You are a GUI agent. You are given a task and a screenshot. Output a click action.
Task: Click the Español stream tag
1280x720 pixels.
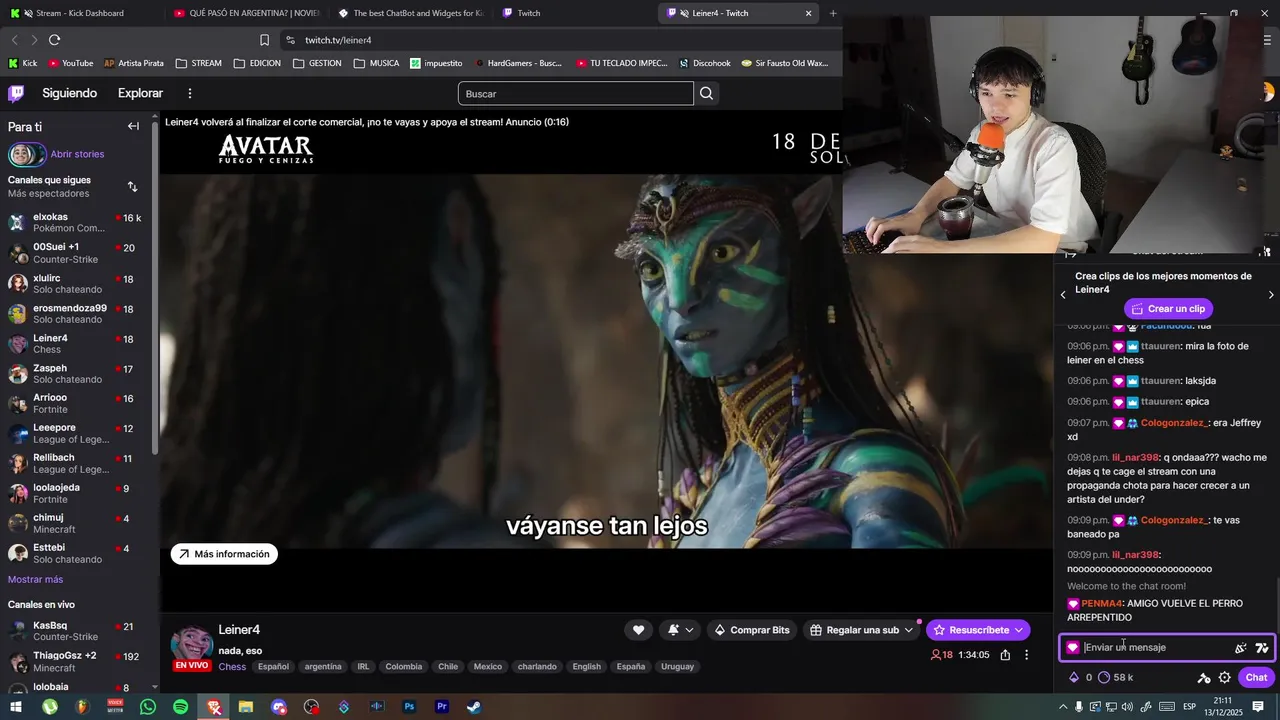point(273,666)
